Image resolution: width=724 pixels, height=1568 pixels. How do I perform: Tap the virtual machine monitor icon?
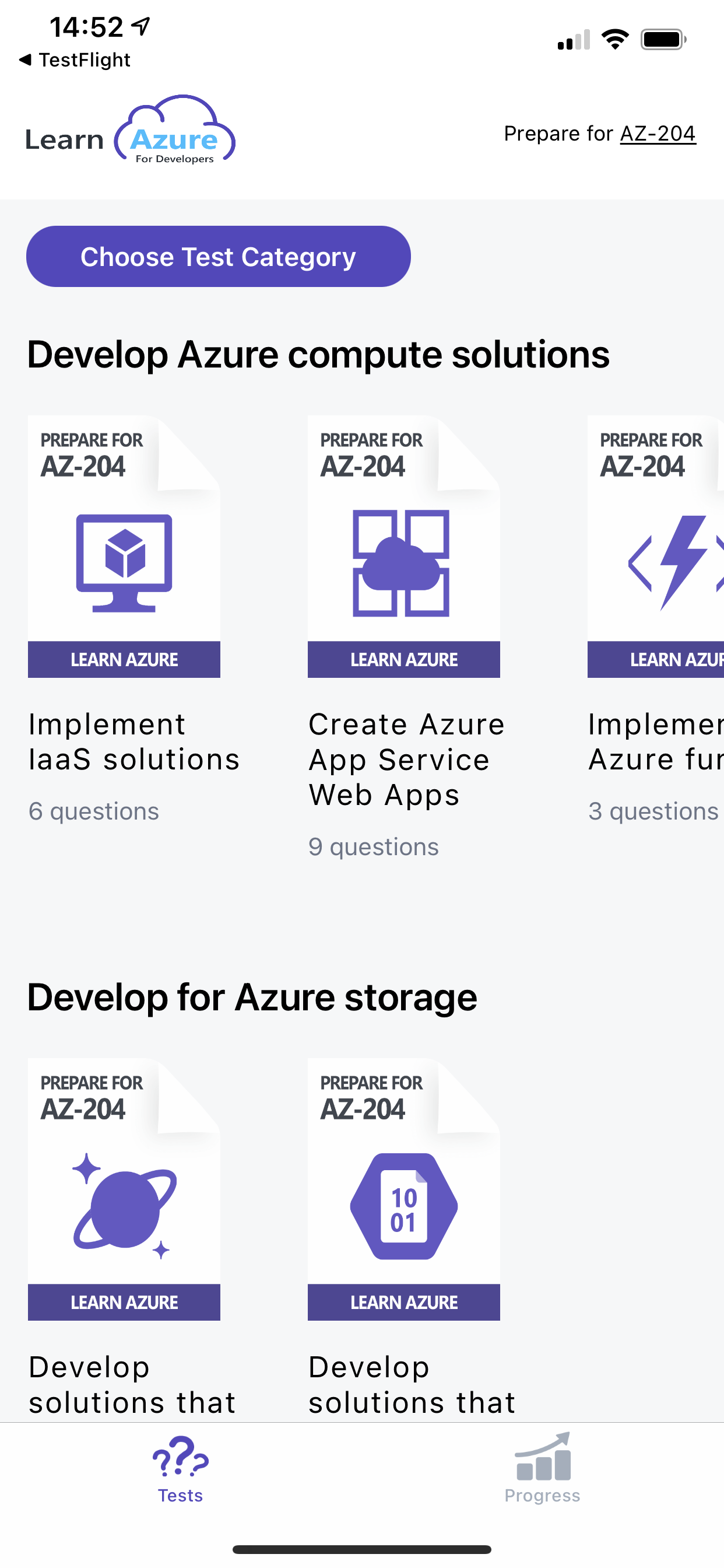124,563
